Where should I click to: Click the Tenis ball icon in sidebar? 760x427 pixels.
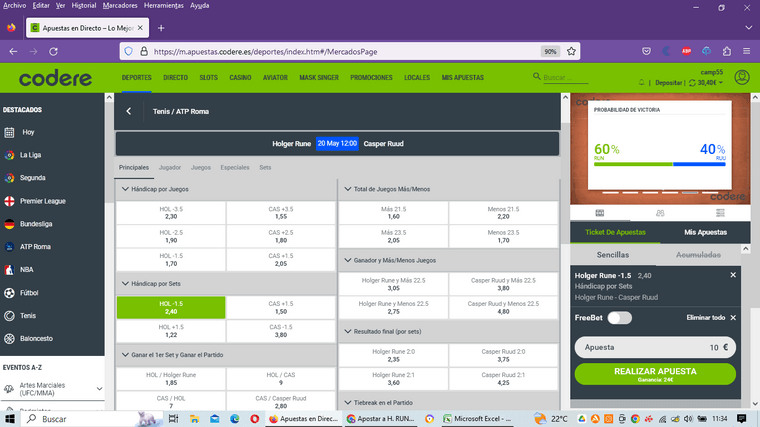(x=9, y=316)
